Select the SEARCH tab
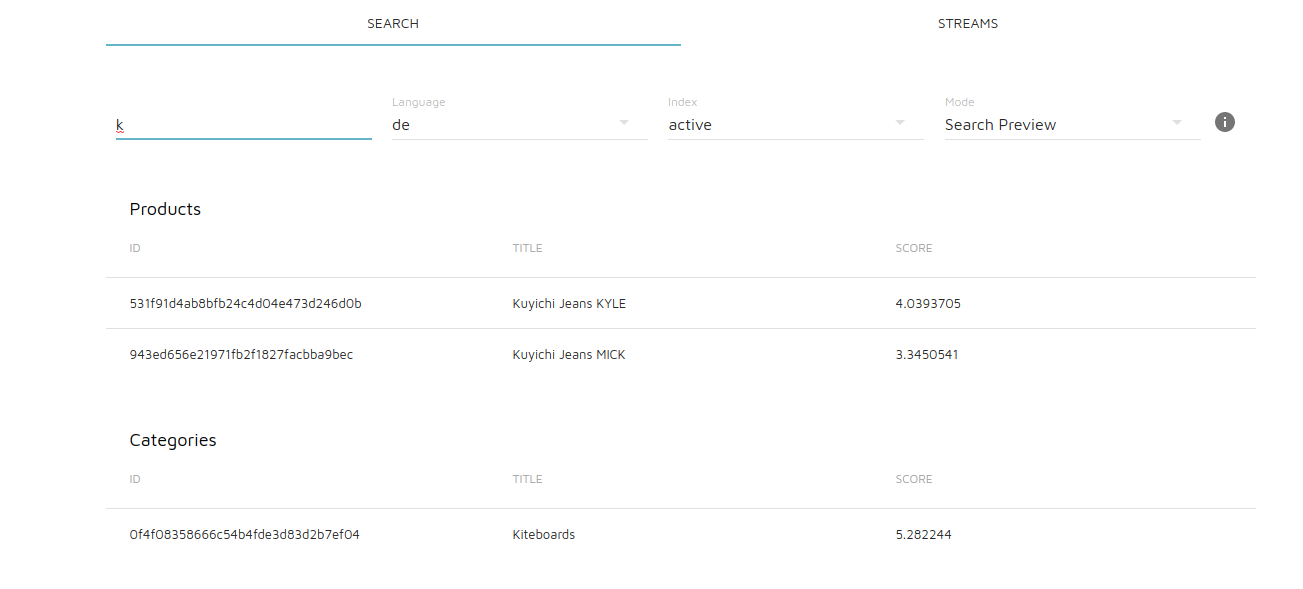 (x=393, y=23)
